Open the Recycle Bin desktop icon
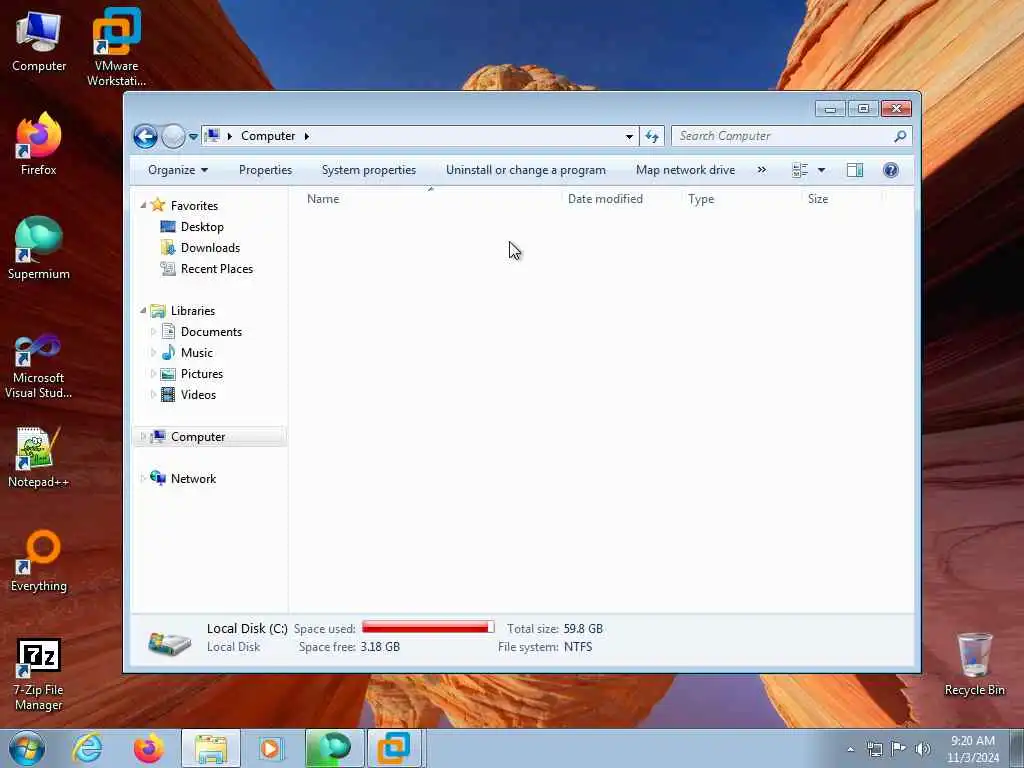 pos(974,665)
